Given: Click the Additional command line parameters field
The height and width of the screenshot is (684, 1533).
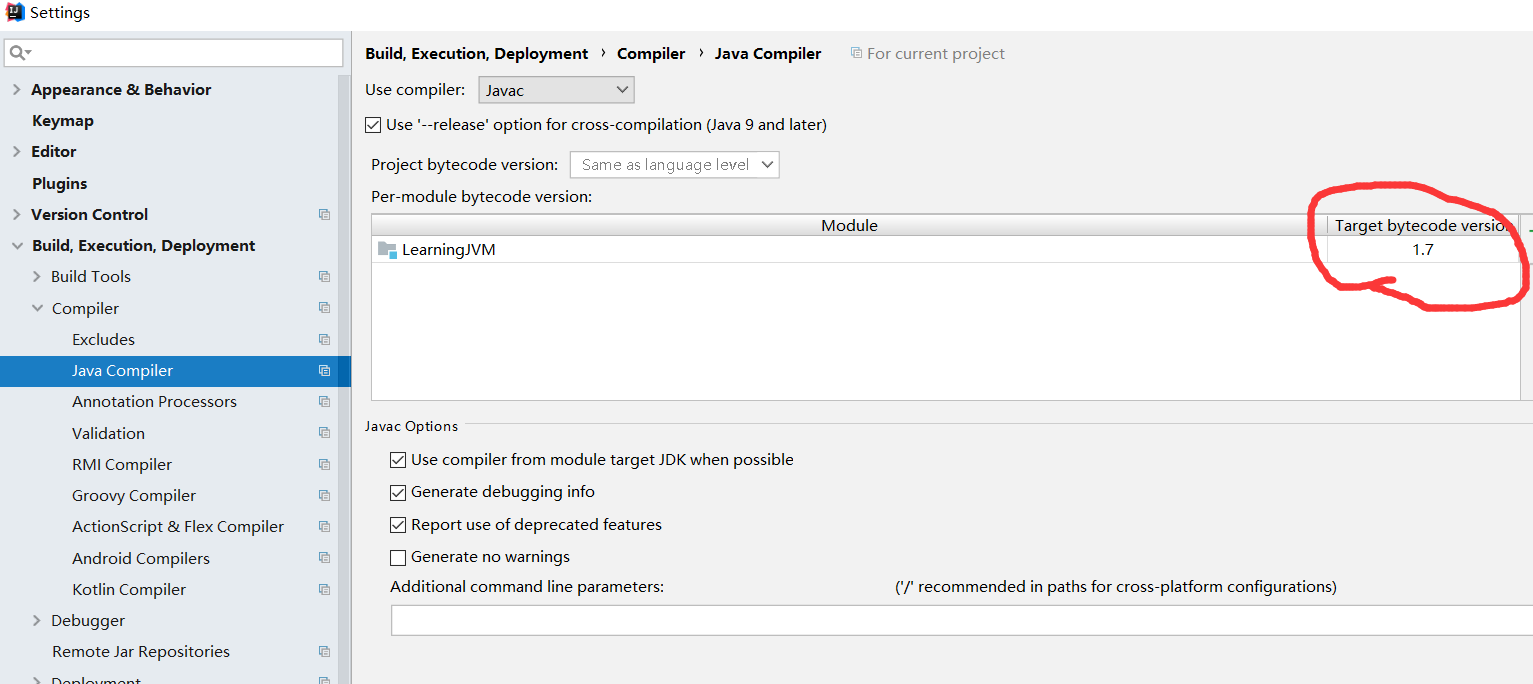Looking at the screenshot, I should pos(960,621).
